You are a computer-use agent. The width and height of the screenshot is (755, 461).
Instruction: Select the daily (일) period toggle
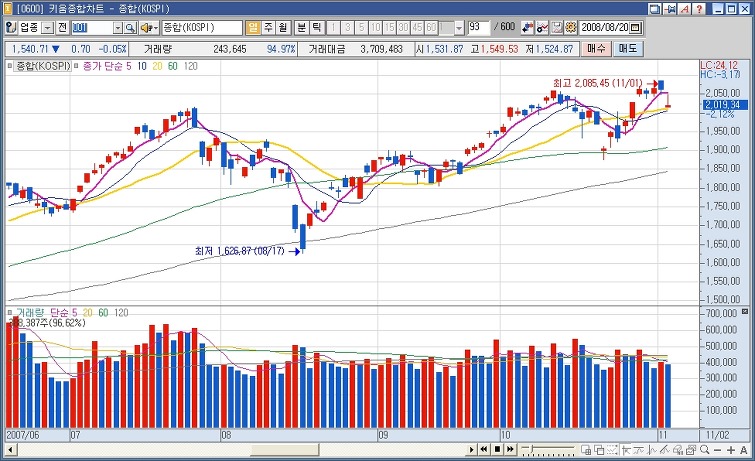click(253, 26)
